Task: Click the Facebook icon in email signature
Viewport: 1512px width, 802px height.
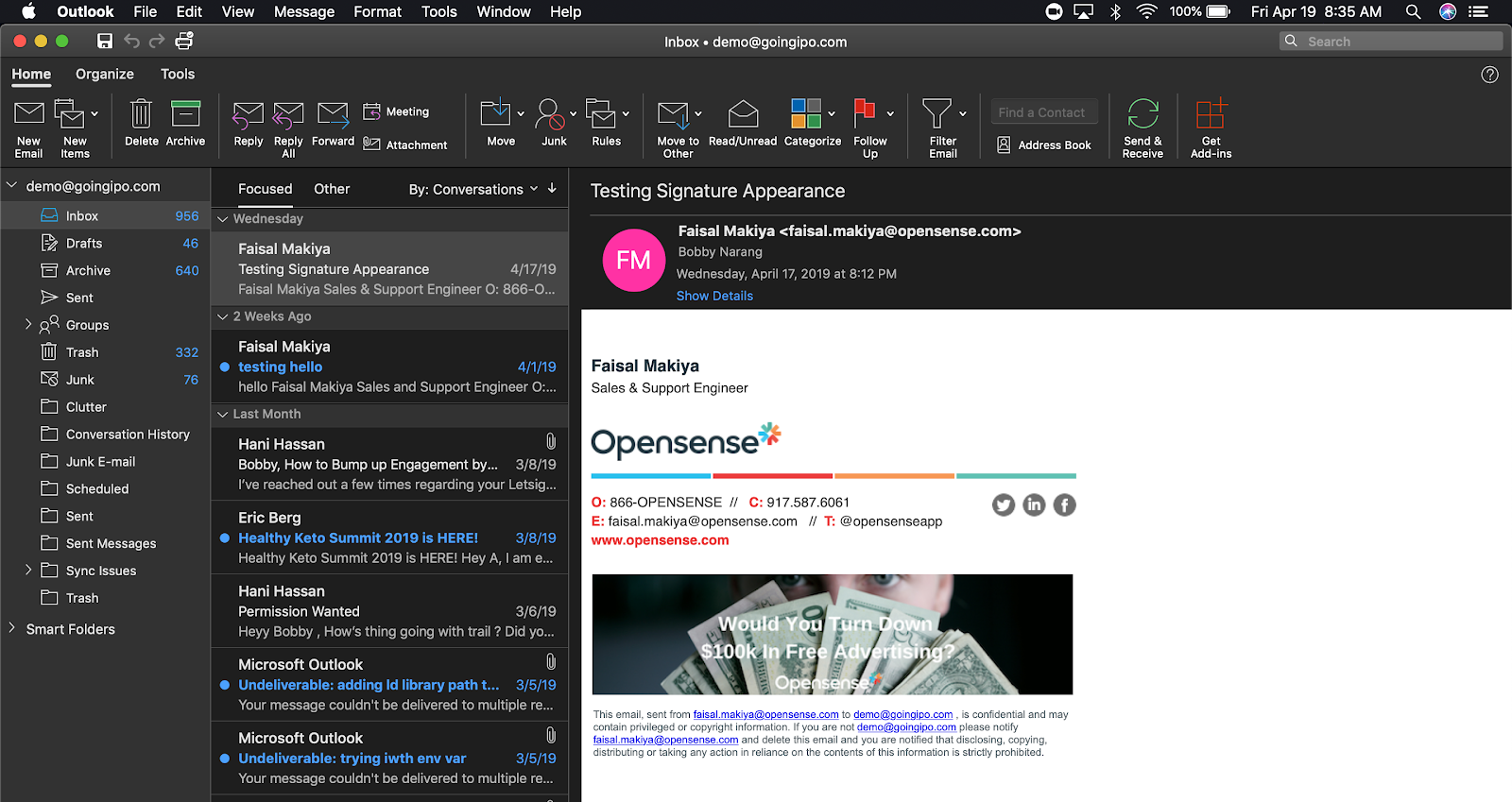Action: pyautogui.click(x=1064, y=505)
